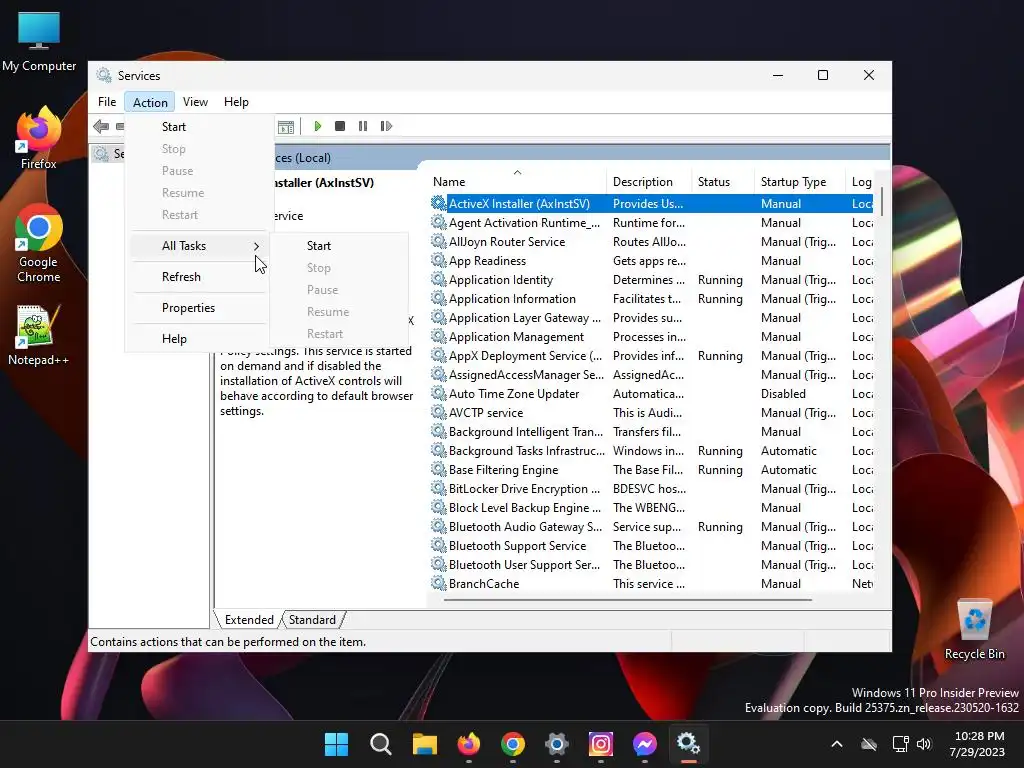The height and width of the screenshot is (768, 1024).
Task: Select the Application Identity service row
Action: (651, 280)
